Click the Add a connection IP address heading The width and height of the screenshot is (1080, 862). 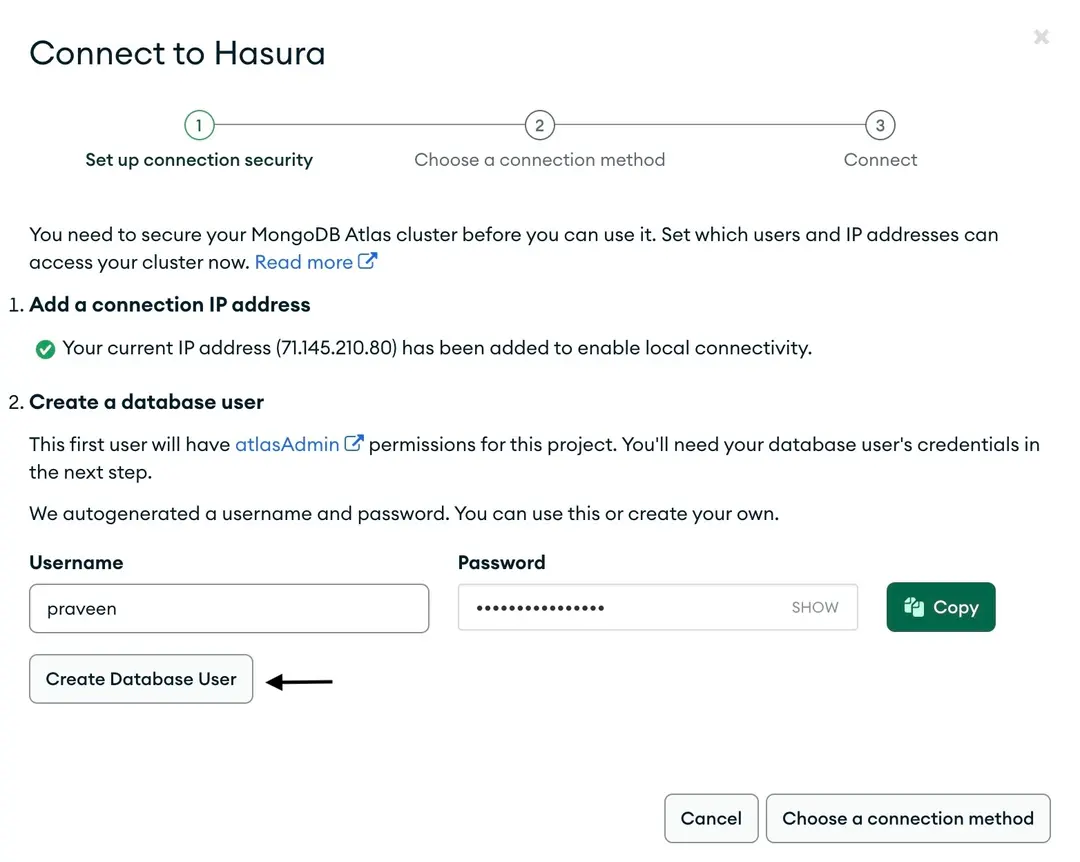tap(170, 305)
